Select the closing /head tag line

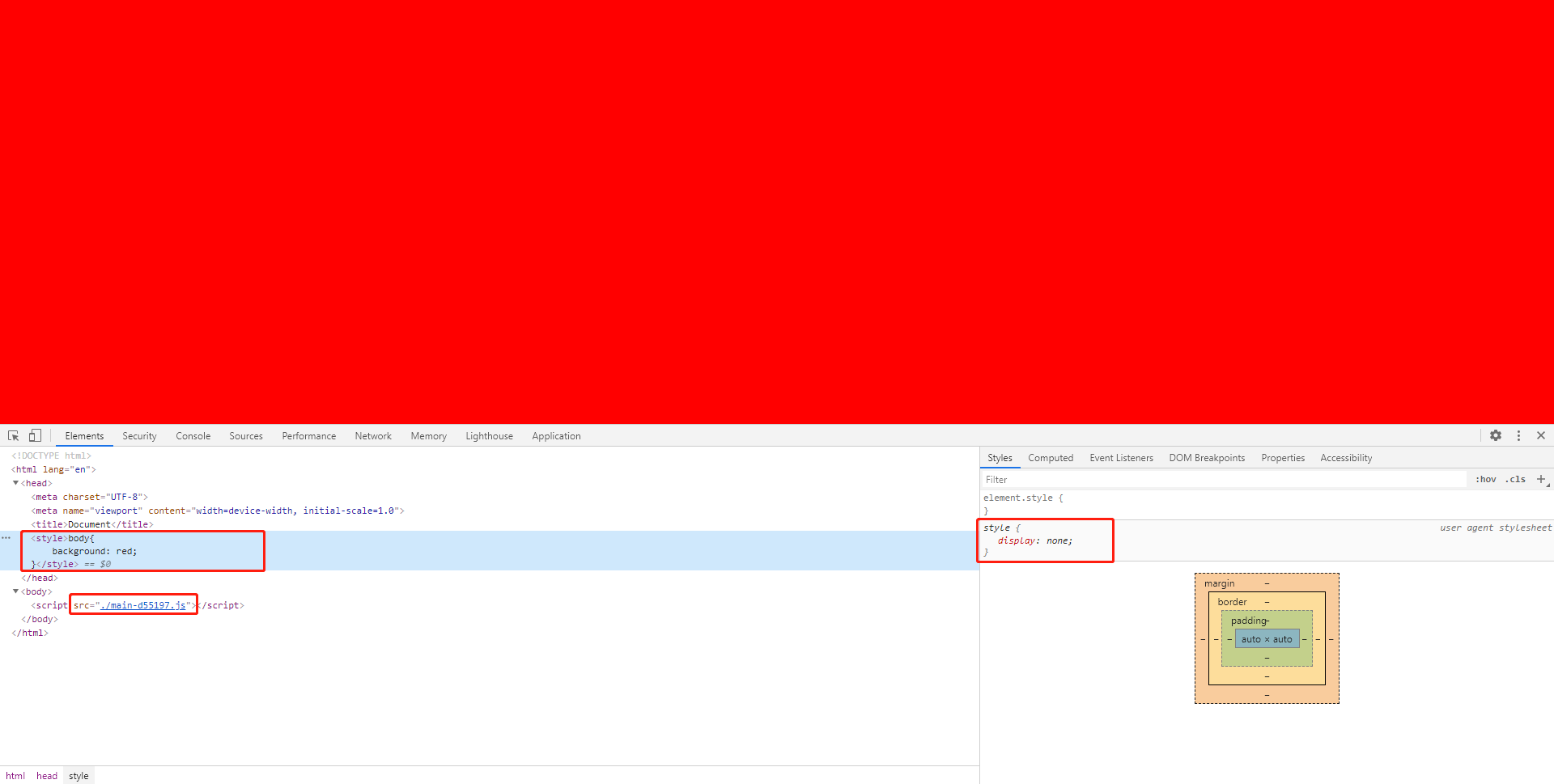tap(40, 578)
